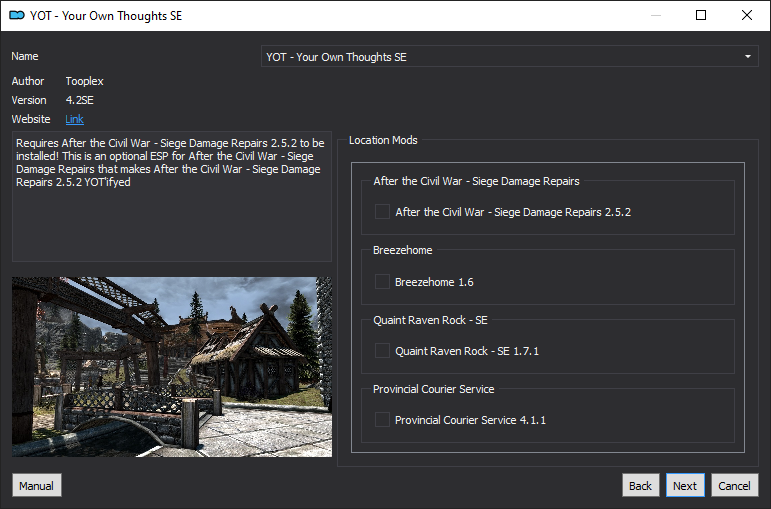Proceed with the Next button
This screenshot has height=509, width=771.
(x=685, y=485)
